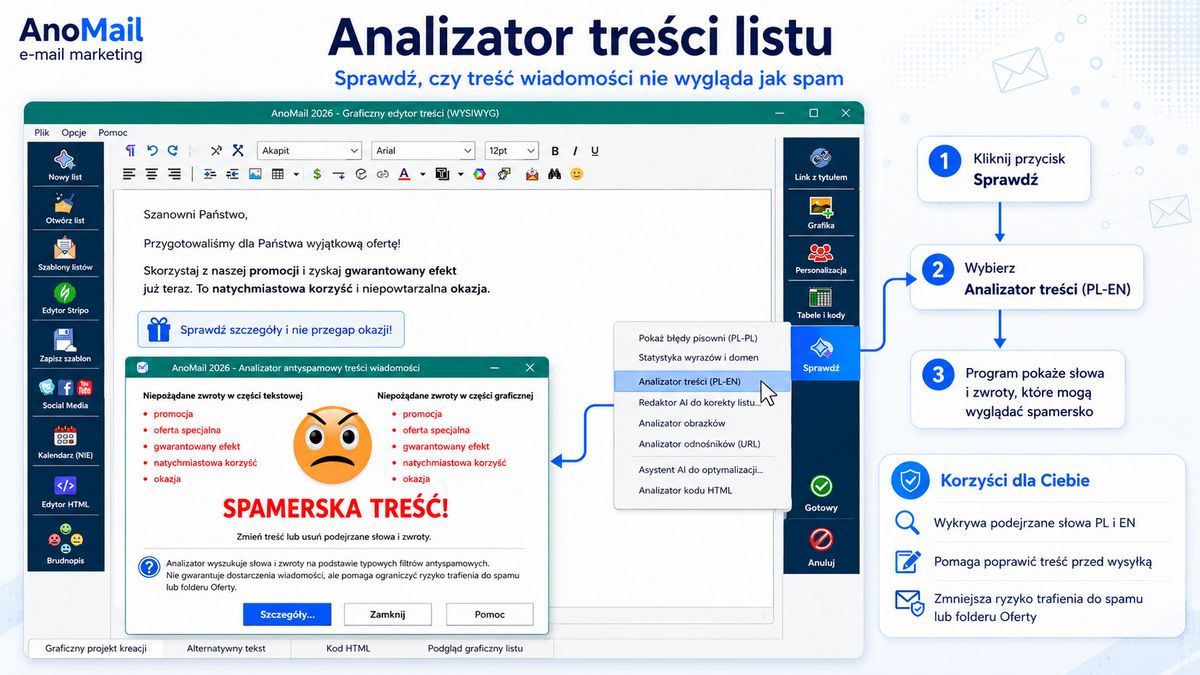The height and width of the screenshot is (675, 1200).
Task: Click the red Anuluj button
Action: point(821,547)
